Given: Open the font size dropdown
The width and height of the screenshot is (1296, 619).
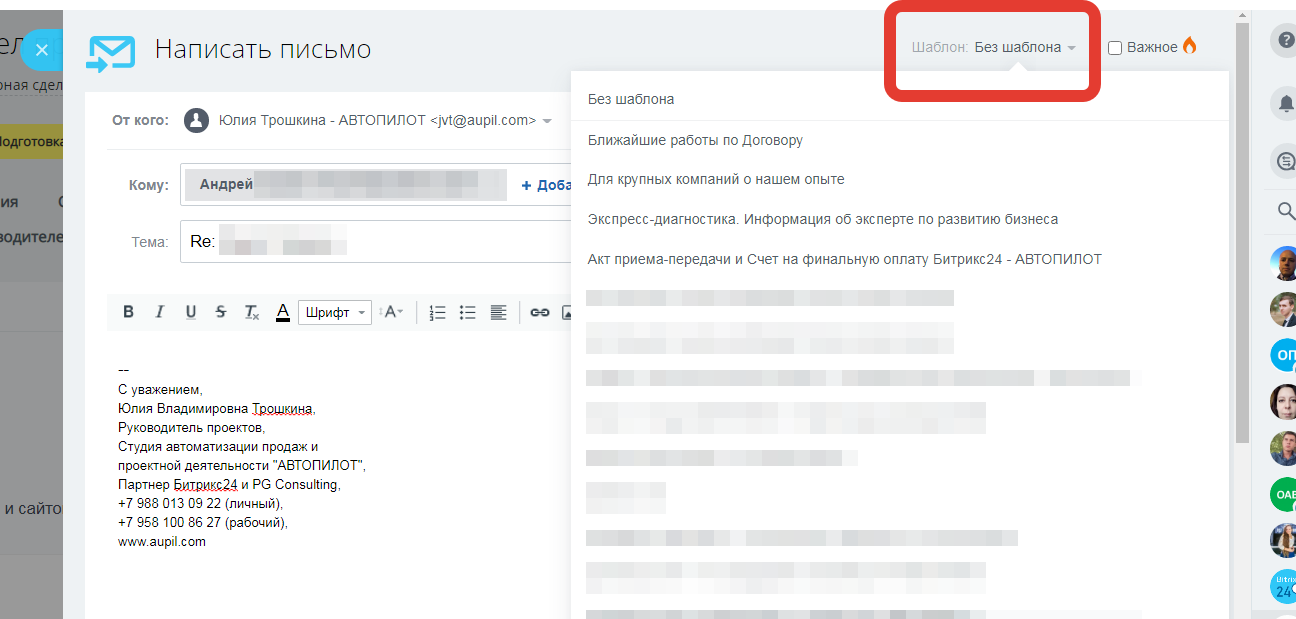Looking at the screenshot, I should 392,312.
